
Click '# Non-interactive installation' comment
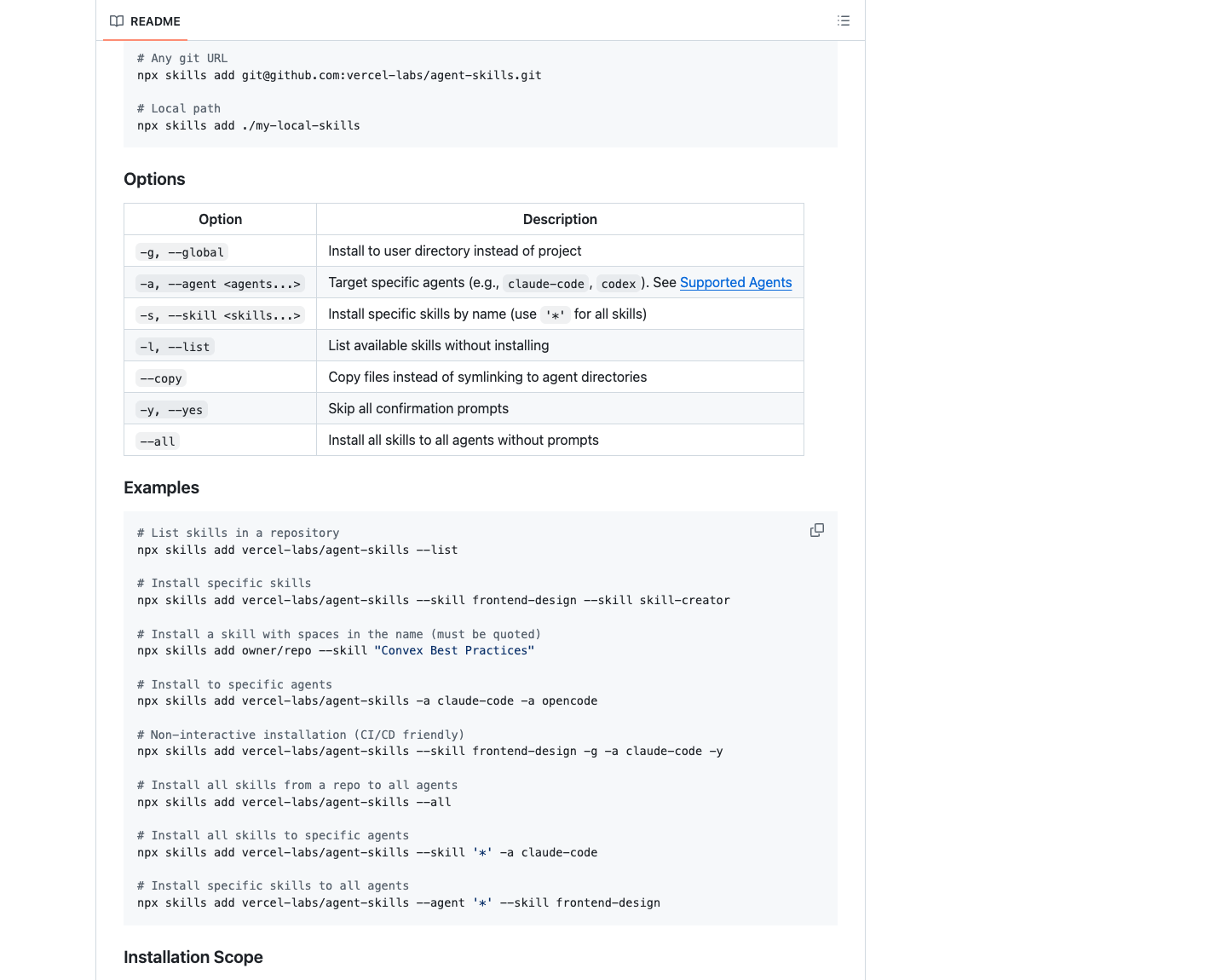(x=301, y=735)
